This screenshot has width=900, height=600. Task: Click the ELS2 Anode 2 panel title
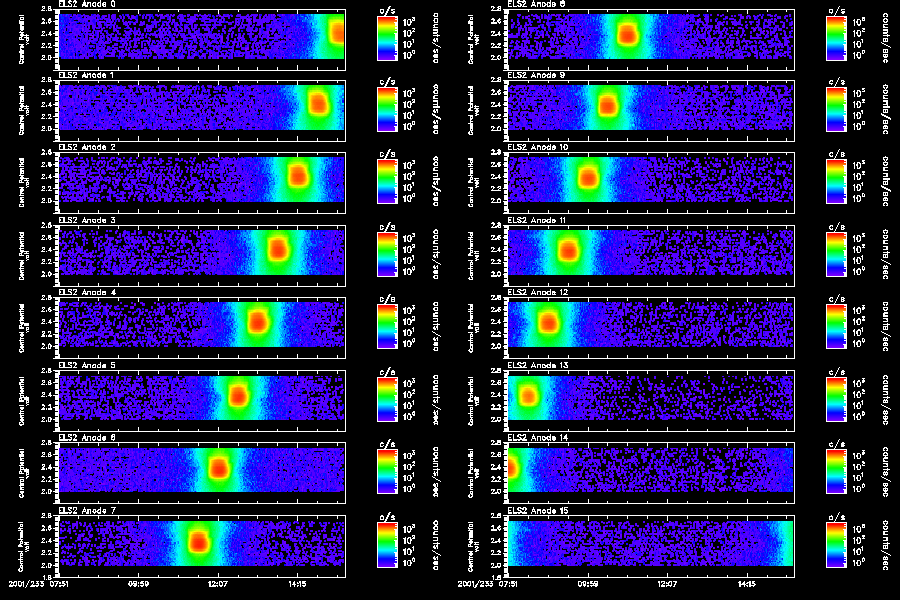pyautogui.click(x=87, y=148)
